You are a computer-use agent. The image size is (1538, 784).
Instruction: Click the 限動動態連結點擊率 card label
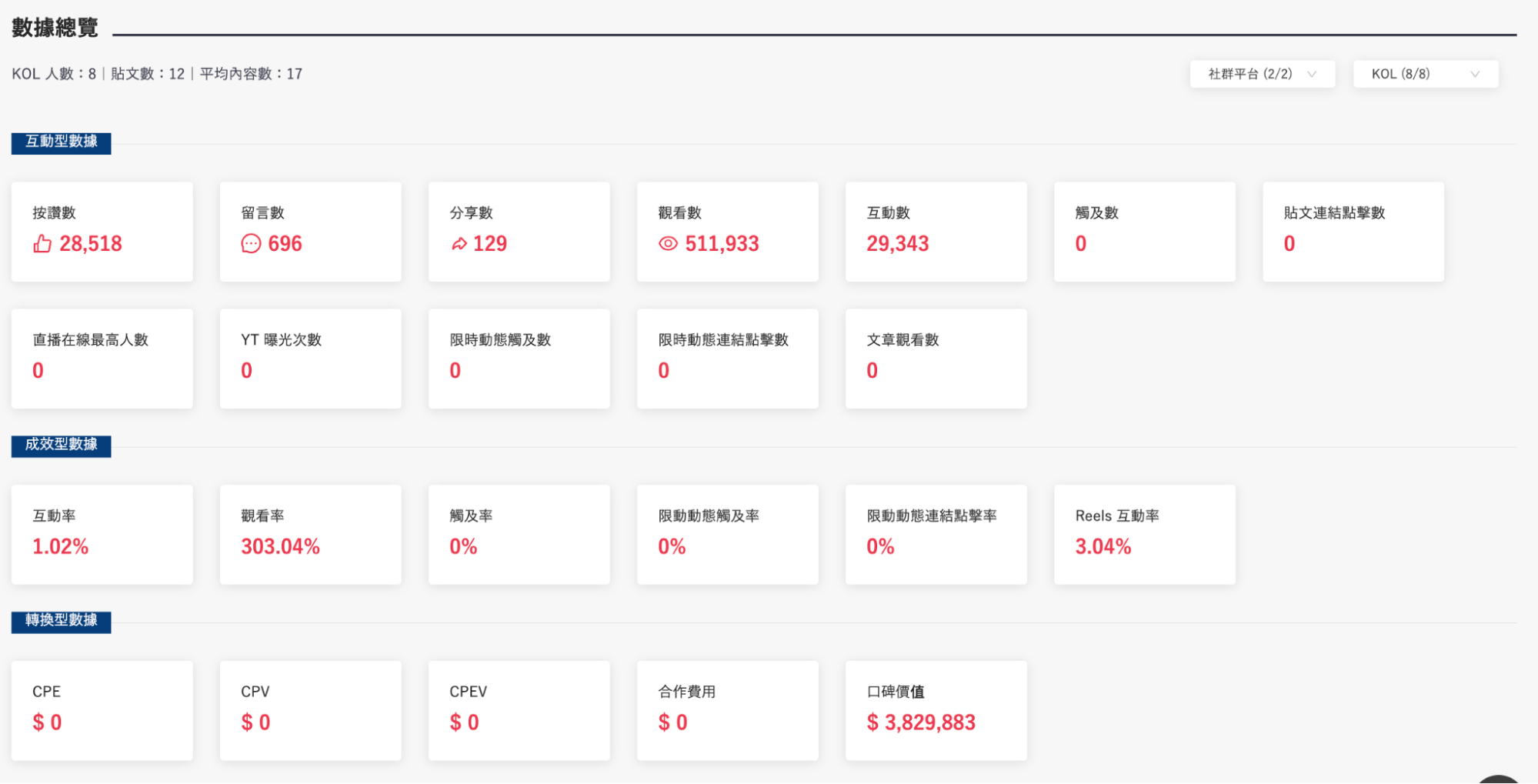932,516
